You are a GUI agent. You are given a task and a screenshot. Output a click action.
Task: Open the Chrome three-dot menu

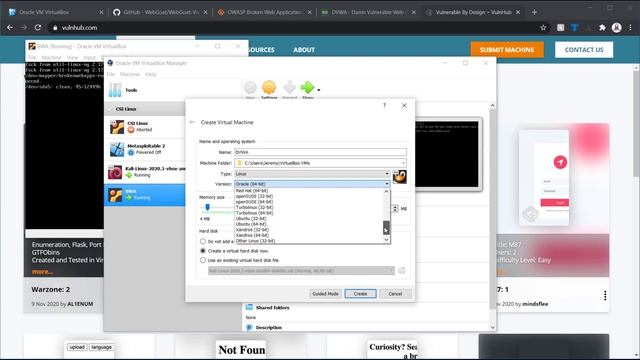tap(631, 27)
